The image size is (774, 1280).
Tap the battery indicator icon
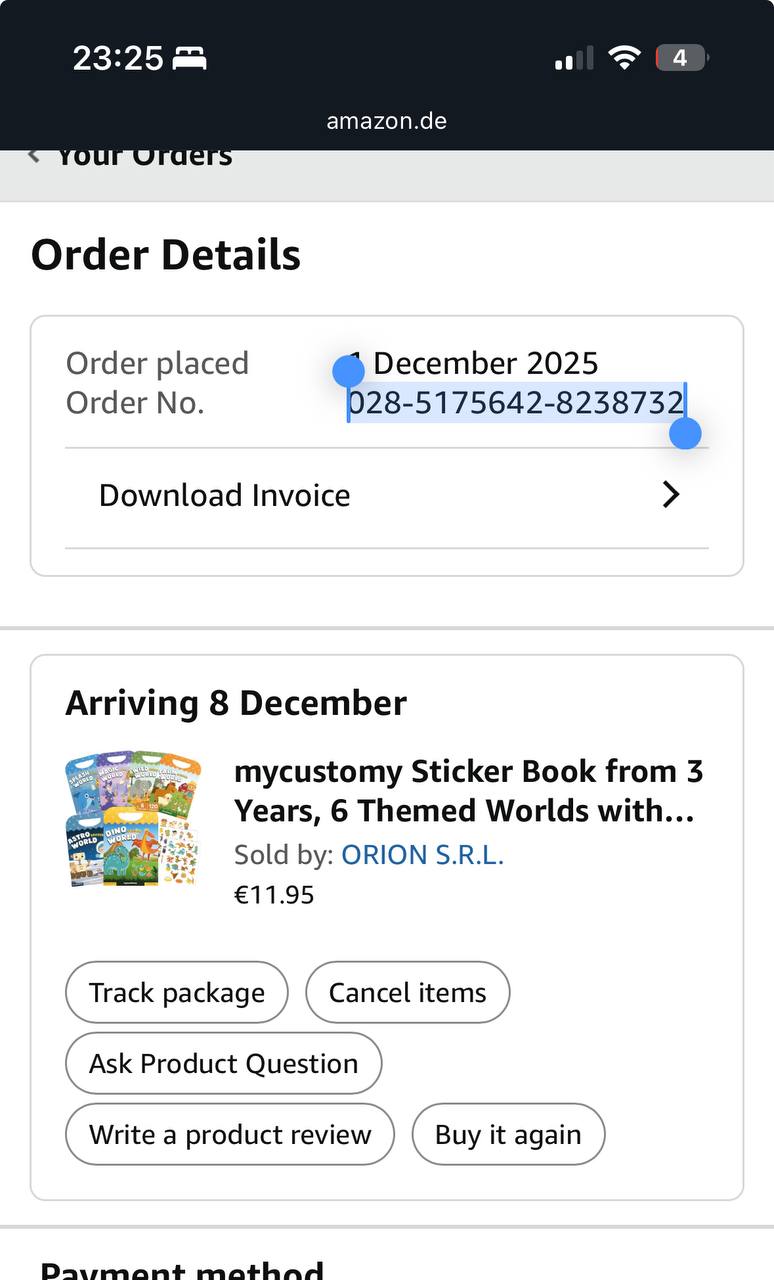(x=681, y=58)
